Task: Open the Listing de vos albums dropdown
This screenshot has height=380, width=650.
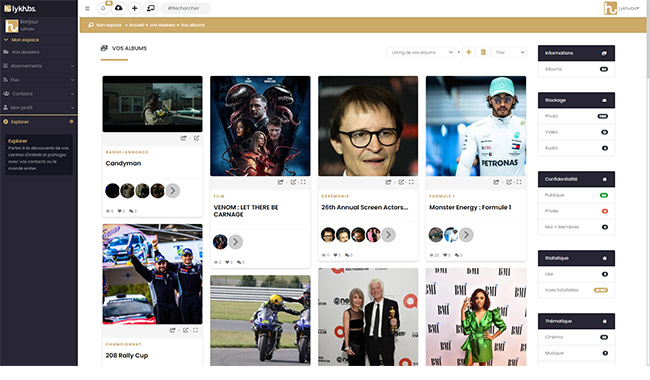Action: [x=421, y=52]
